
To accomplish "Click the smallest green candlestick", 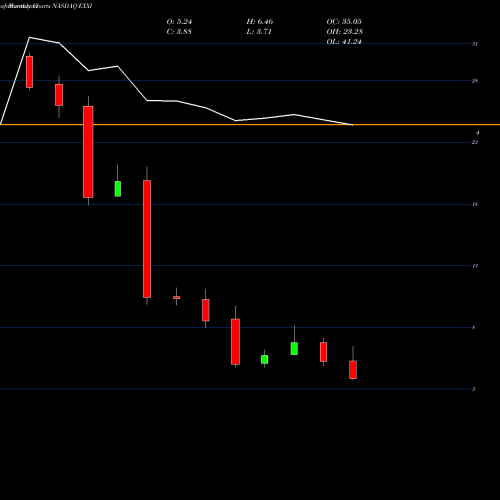I will 264,359.
